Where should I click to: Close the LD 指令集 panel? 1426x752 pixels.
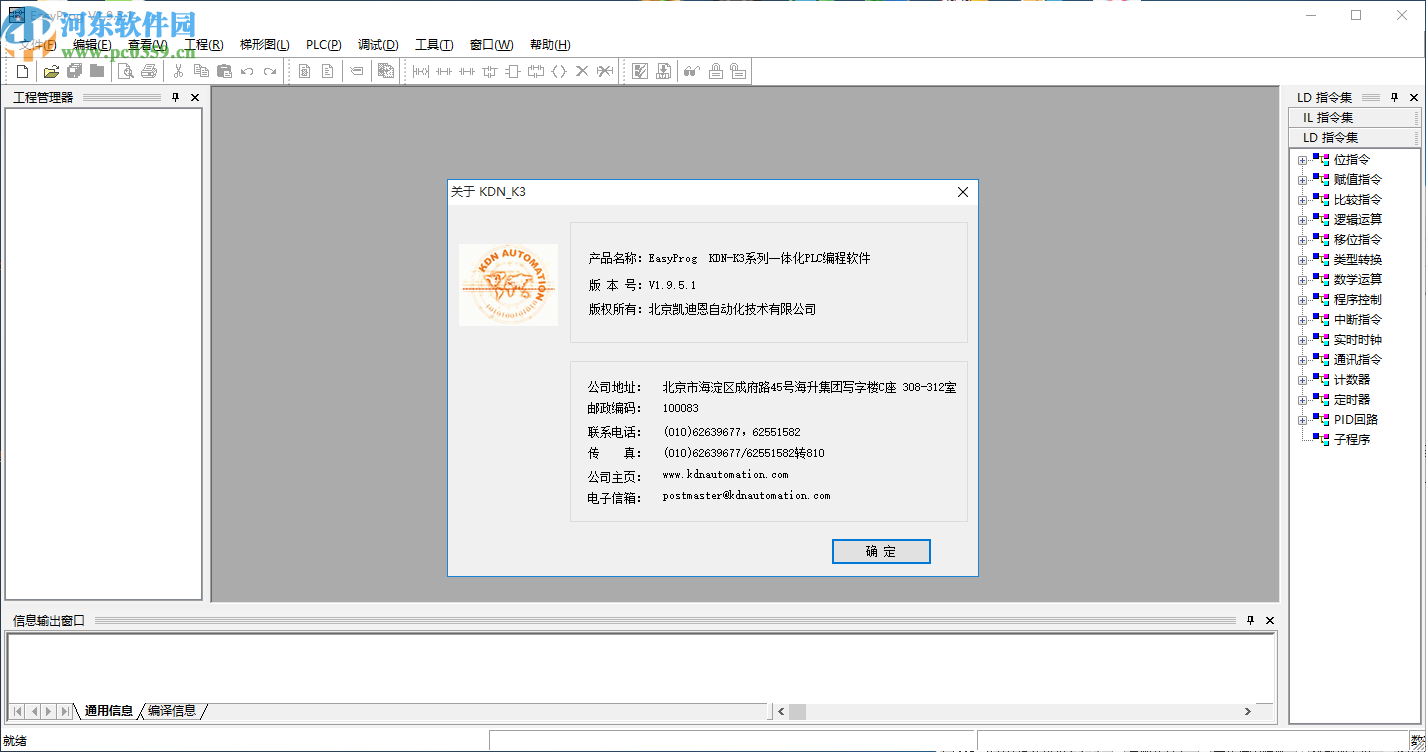pyautogui.click(x=1414, y=97)
